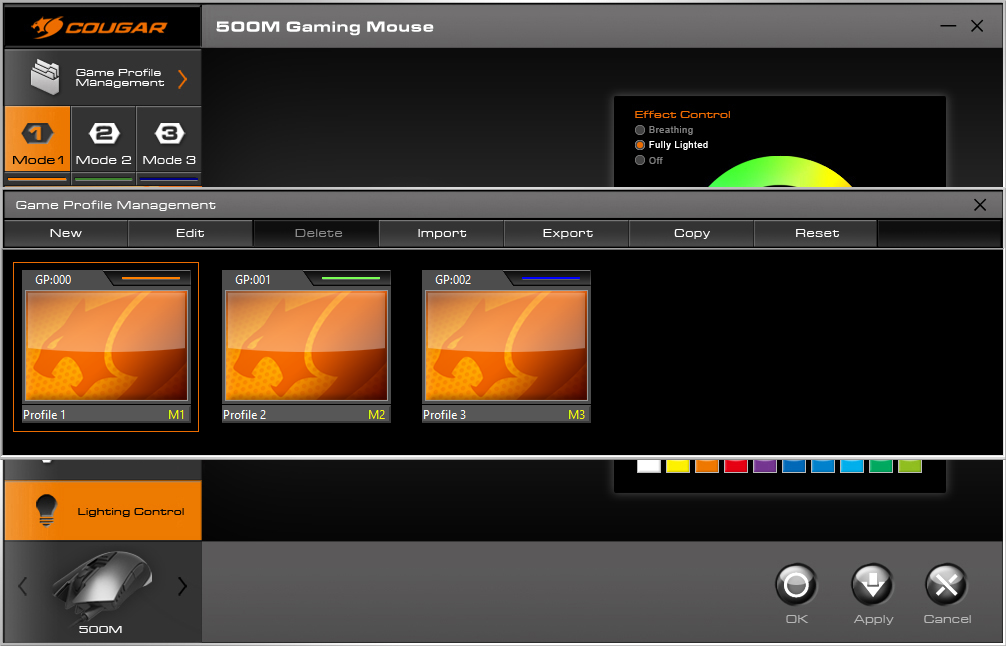Click the 'Profile 3' name text

[445, 415]
